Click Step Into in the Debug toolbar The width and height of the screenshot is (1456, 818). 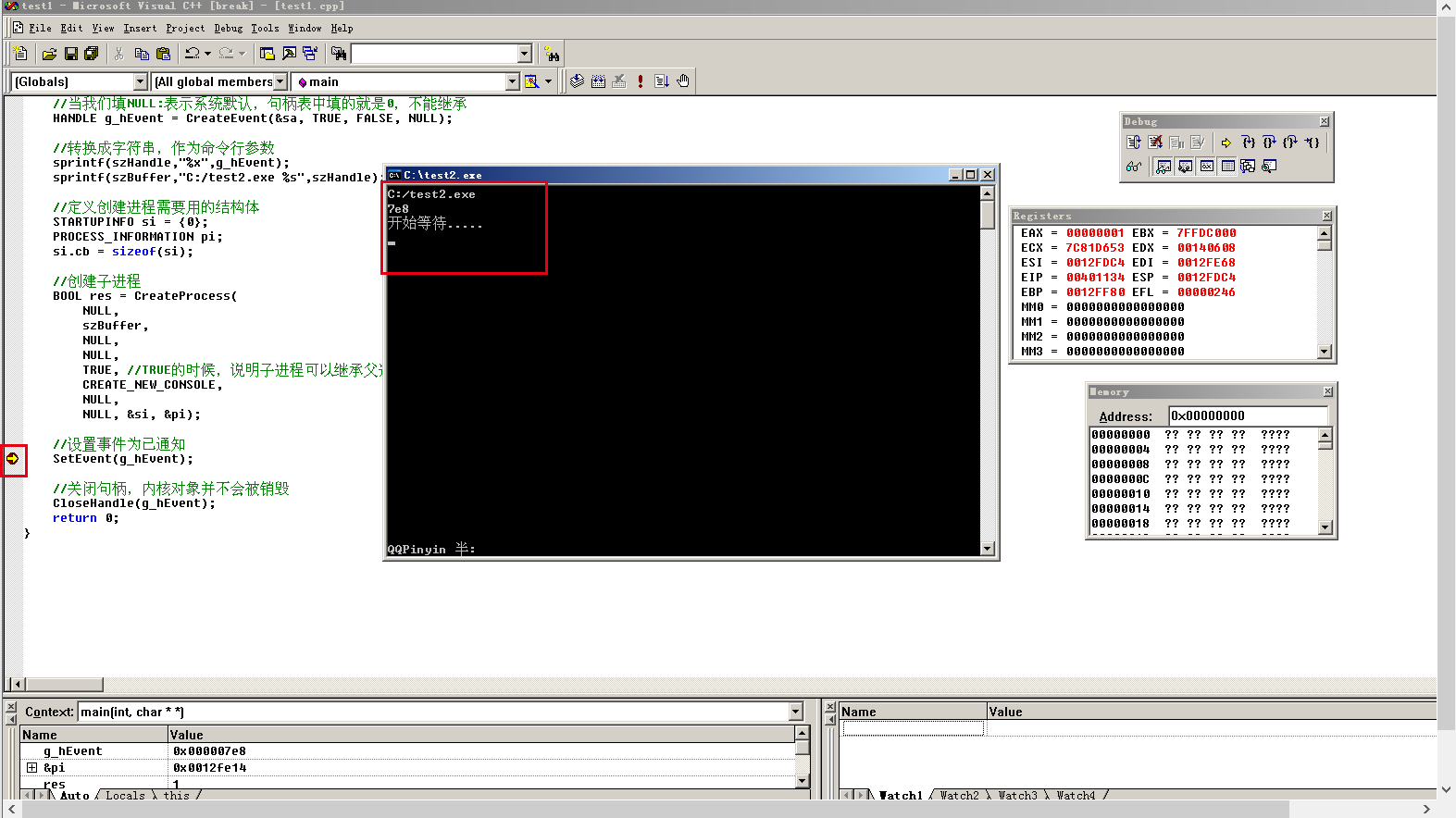click(x=1248, y=143)
